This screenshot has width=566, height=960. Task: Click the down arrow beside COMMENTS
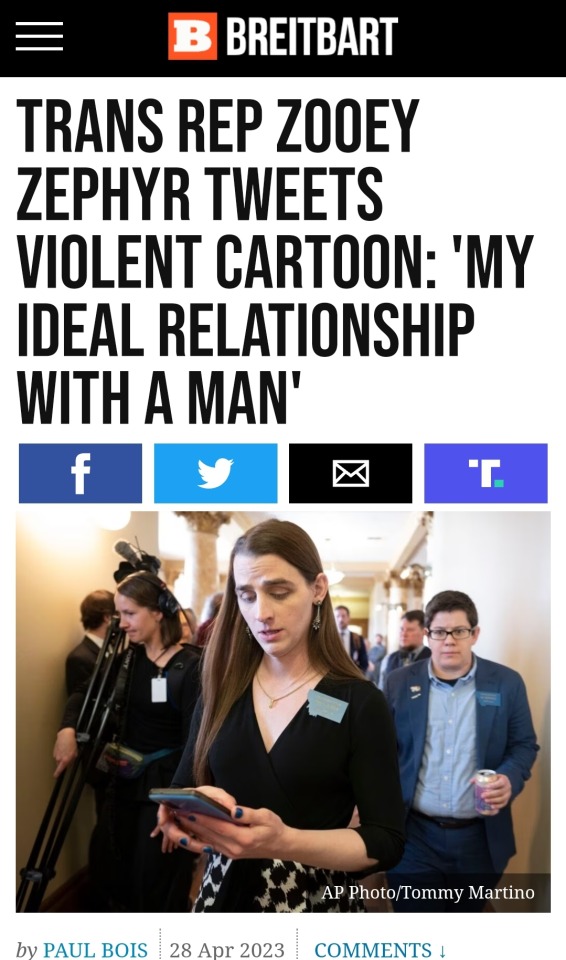point(442,951)
